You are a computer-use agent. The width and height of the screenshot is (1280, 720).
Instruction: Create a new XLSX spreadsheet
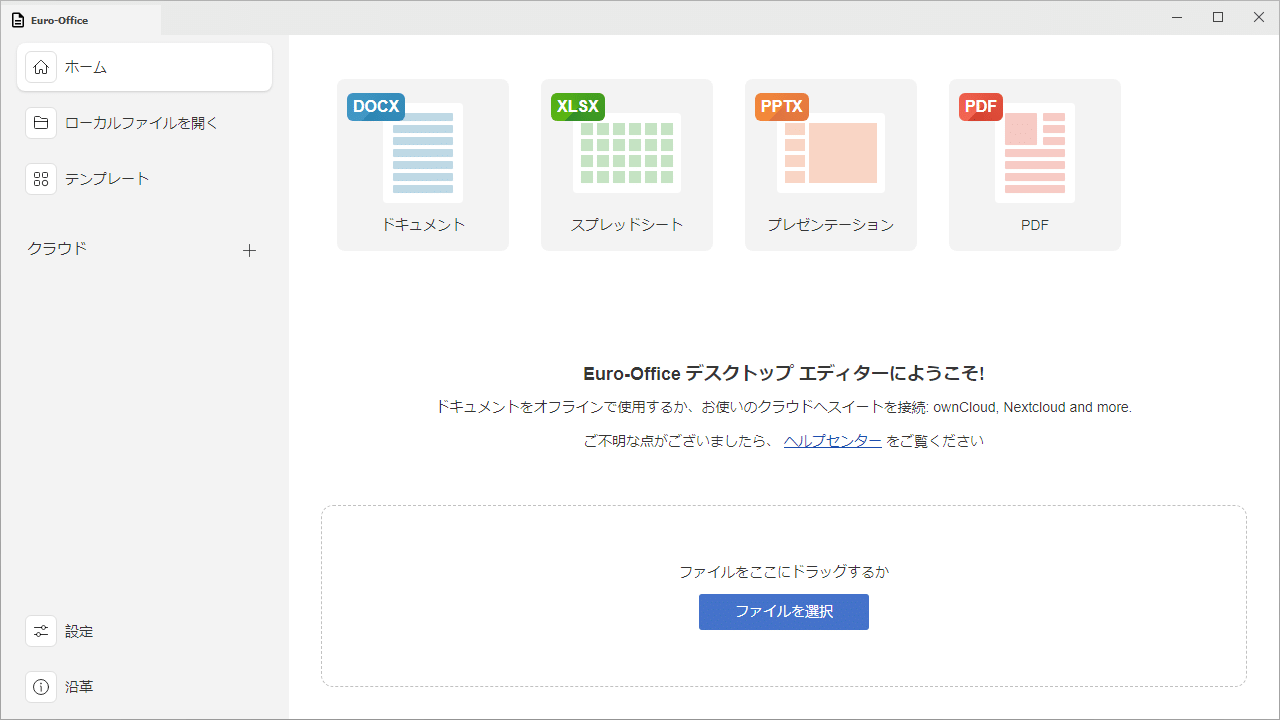(x=627, y=165)
